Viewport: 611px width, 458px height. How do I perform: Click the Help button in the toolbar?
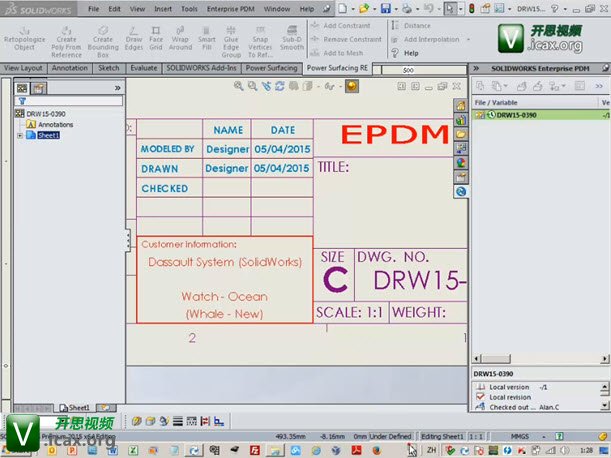pos(411,53)
